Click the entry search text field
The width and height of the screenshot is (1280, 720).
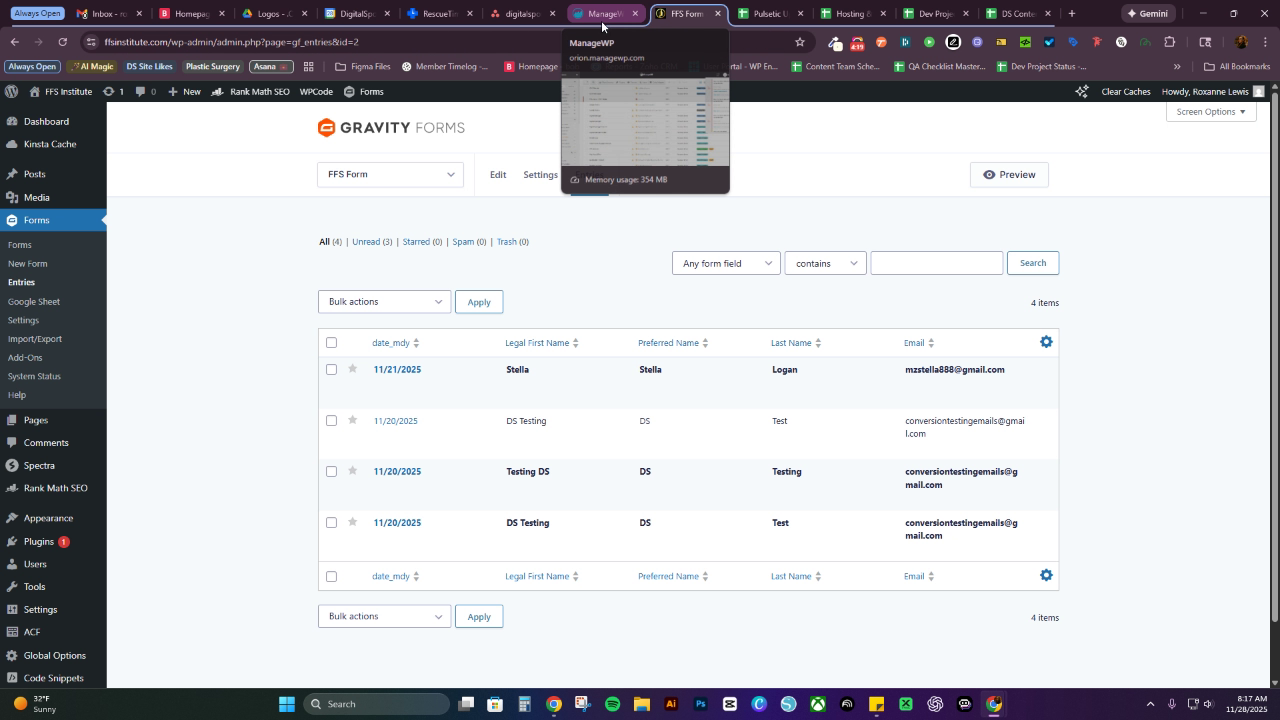pyautogui.click(x=937, y=263)
